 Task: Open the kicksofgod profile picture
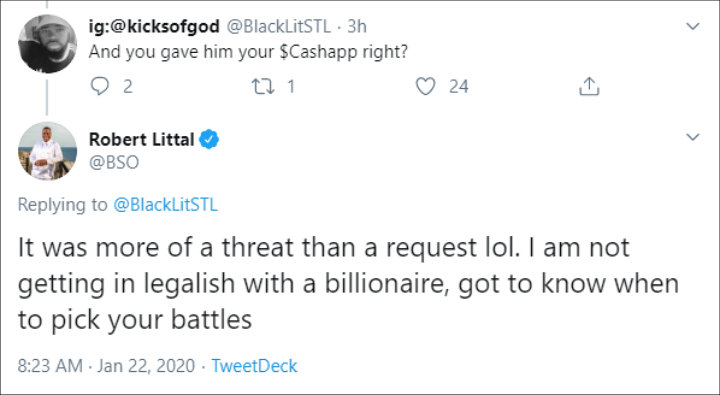coord(47,44)
